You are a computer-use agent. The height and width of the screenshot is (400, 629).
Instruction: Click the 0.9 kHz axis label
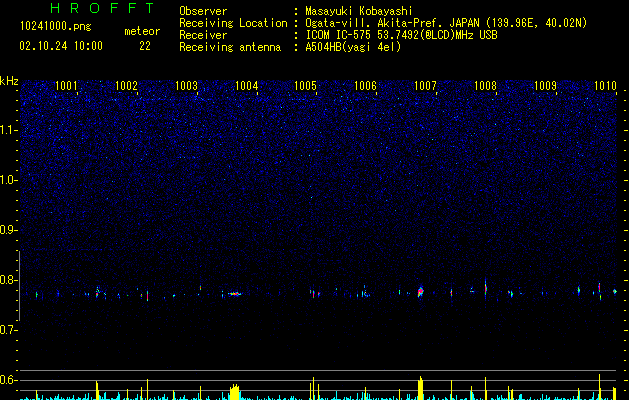[9, 230]
